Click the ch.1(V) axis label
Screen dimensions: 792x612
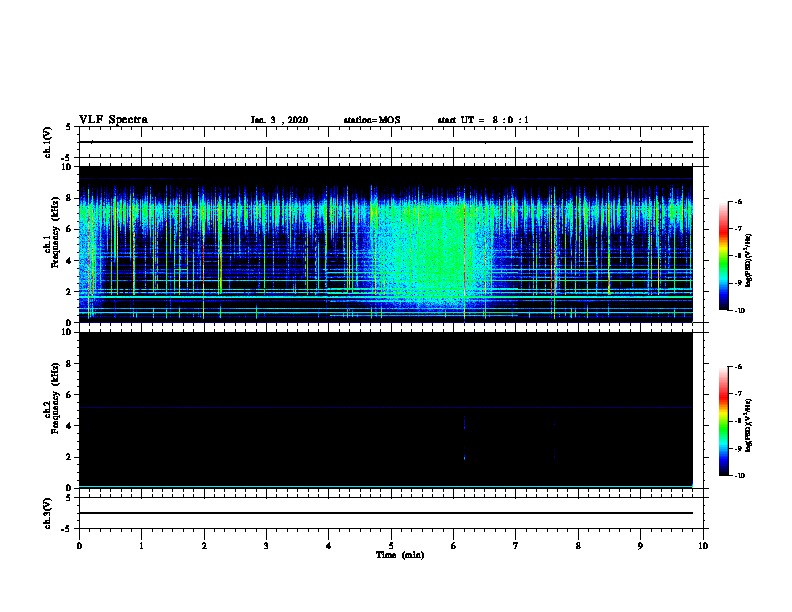(48, 142)
